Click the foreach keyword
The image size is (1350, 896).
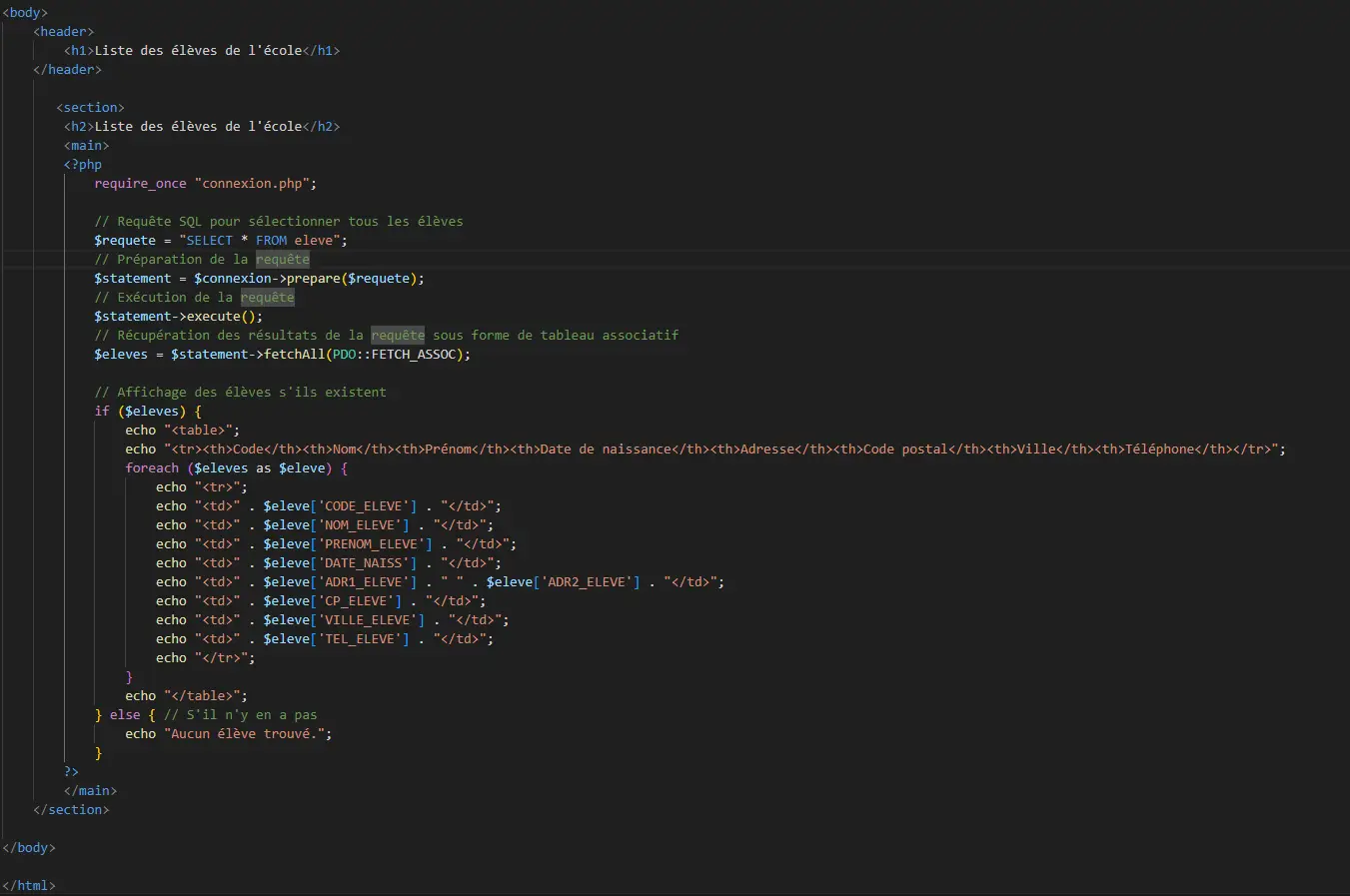(152, 468)
